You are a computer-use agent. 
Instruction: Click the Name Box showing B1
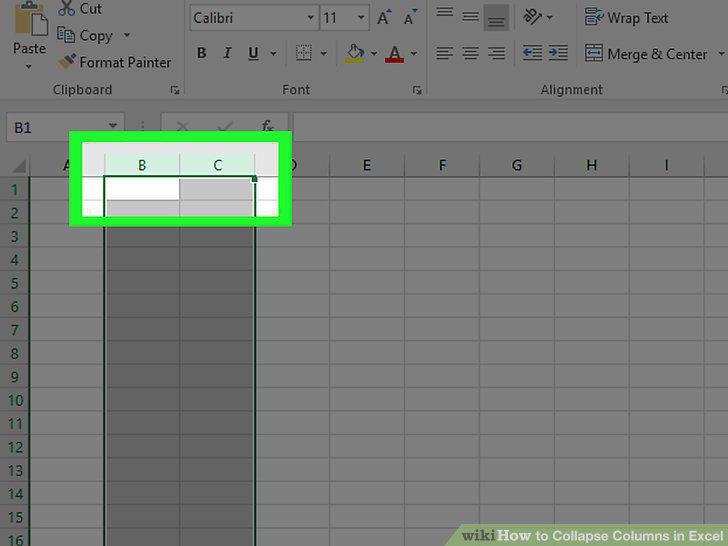56,127
